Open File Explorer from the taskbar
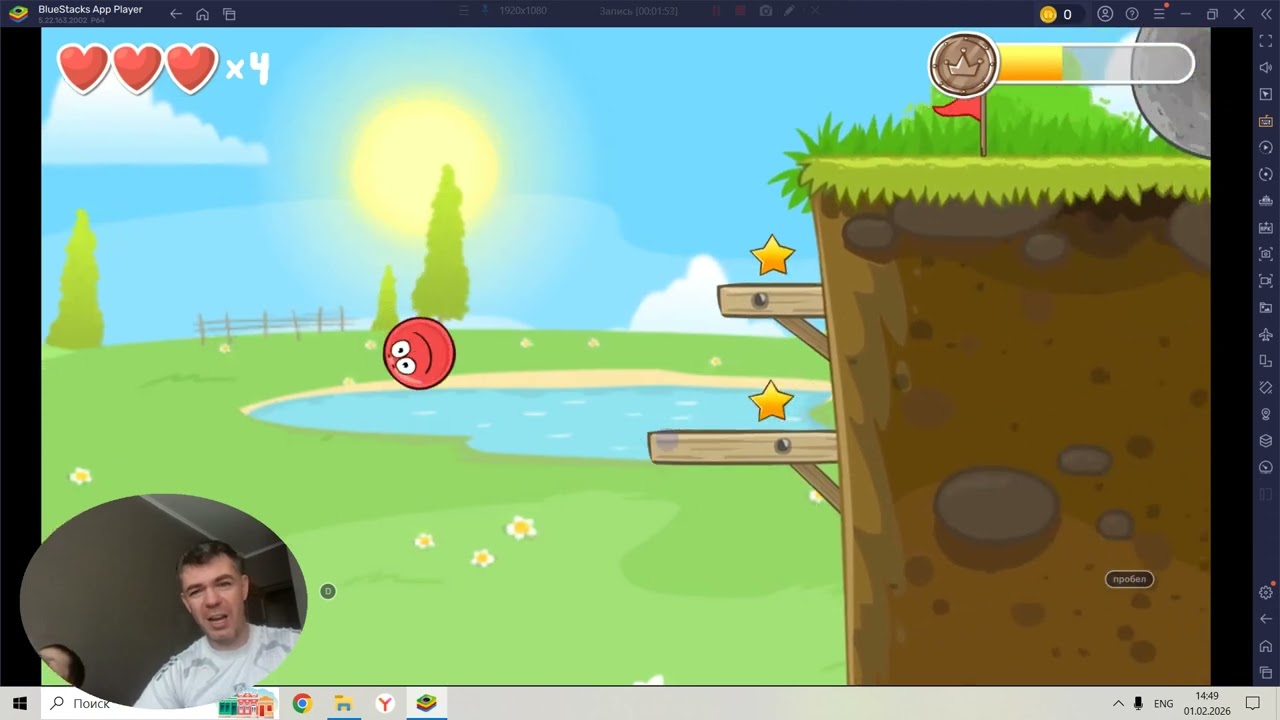The height and width of the screenshot is (720, 1280). pos(343,704)
